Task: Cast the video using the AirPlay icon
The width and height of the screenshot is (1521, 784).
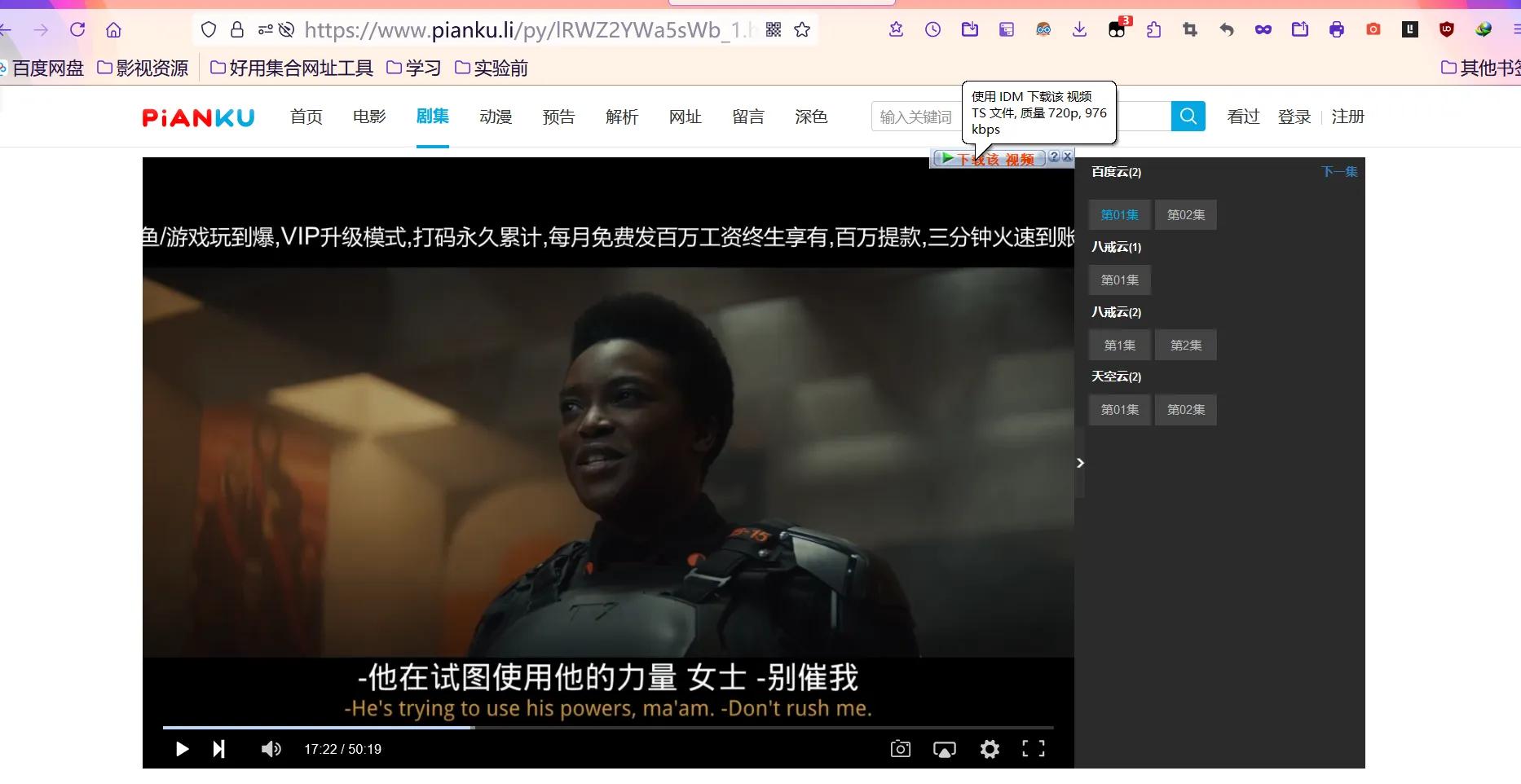Action: point(944,748)
